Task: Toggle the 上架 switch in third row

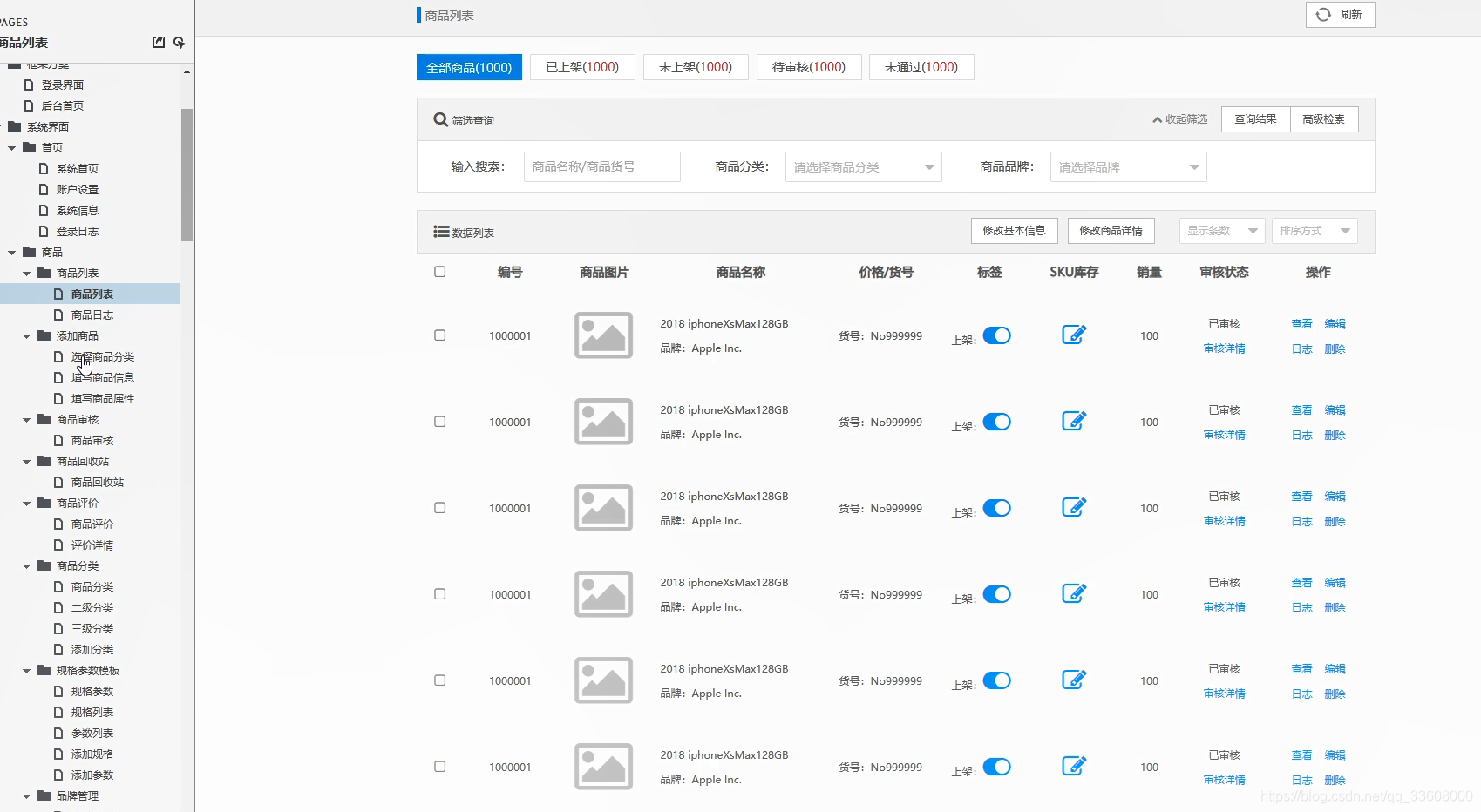Action: pyautogui.click(x=996, y=508)
